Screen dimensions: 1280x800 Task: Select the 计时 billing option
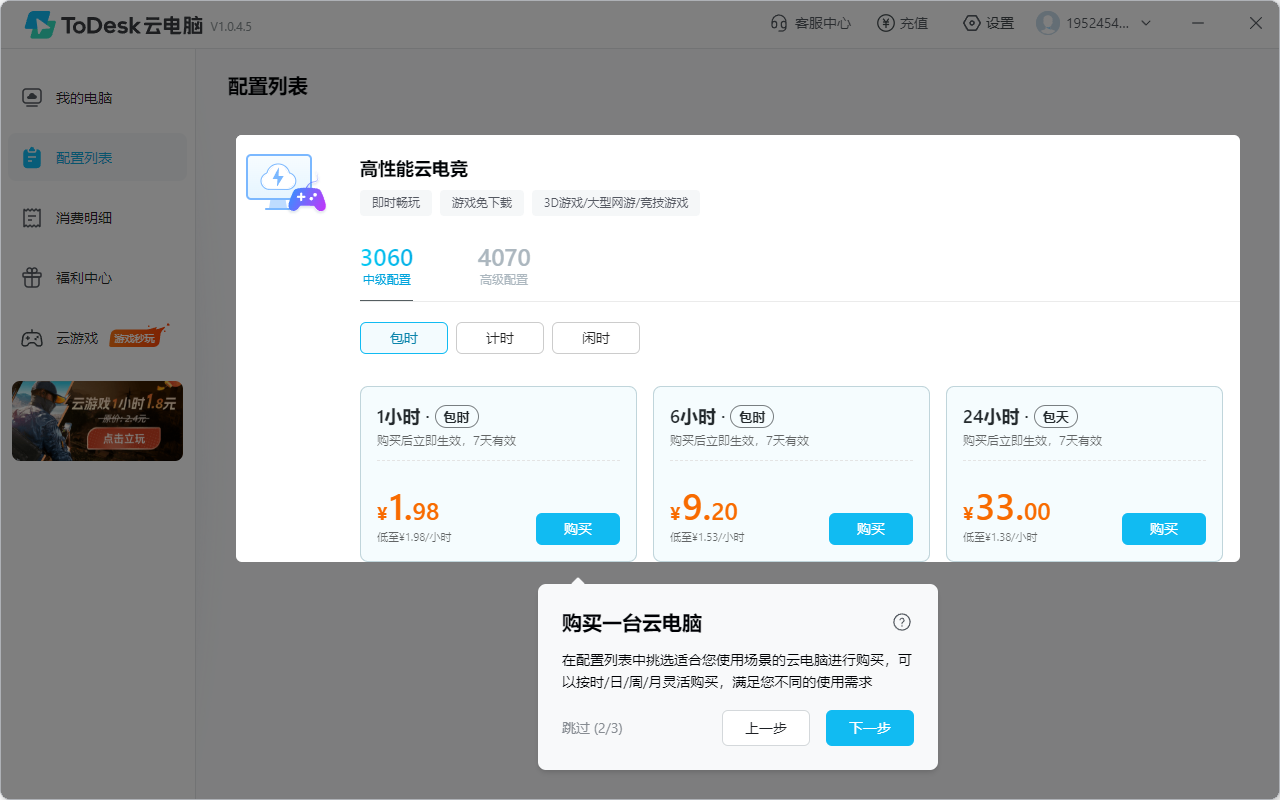pyautogui.click(x=500, y=338)
